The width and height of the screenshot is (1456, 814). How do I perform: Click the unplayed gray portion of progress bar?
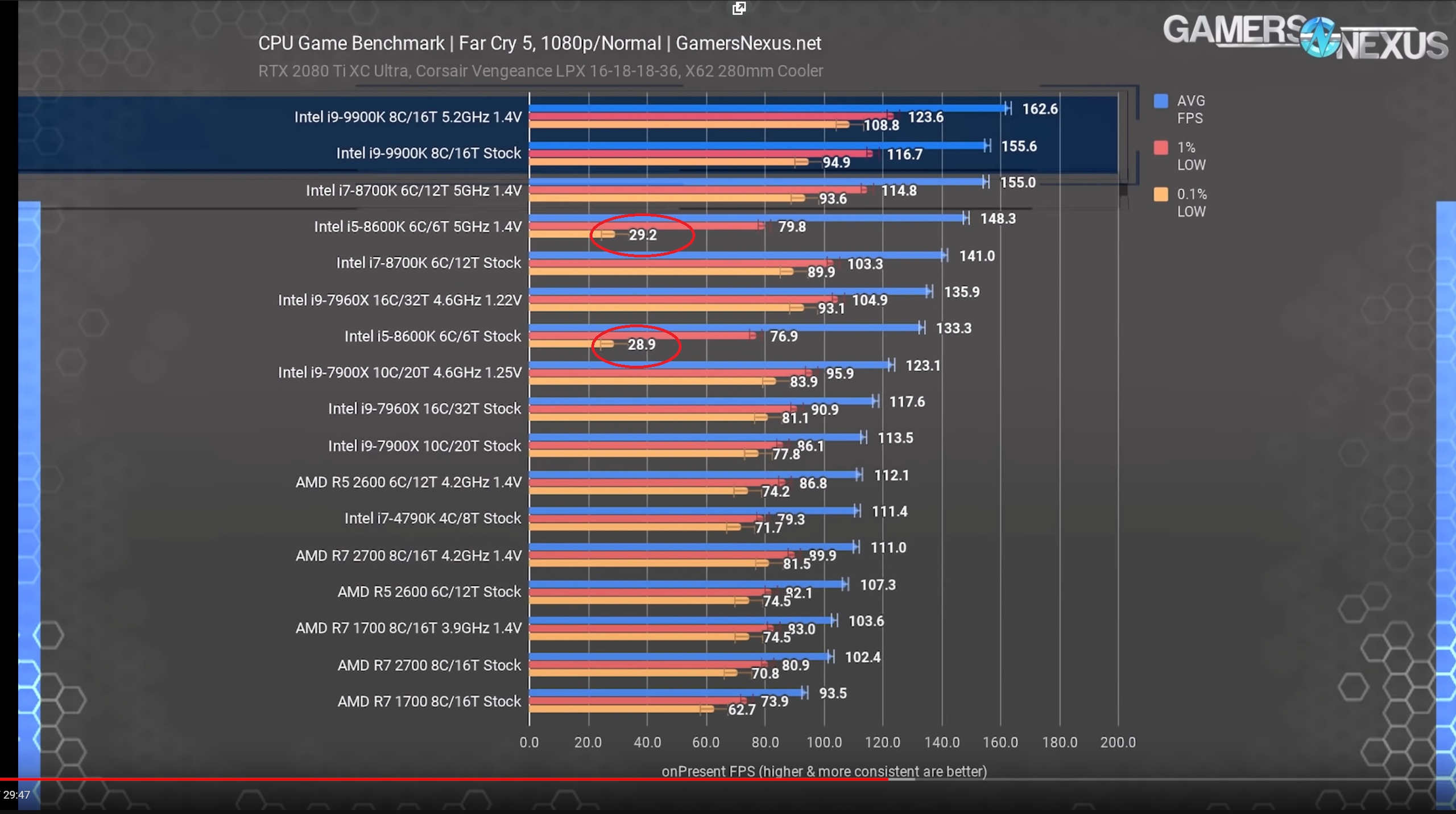pyautogui.click(x=1137, y=779)
